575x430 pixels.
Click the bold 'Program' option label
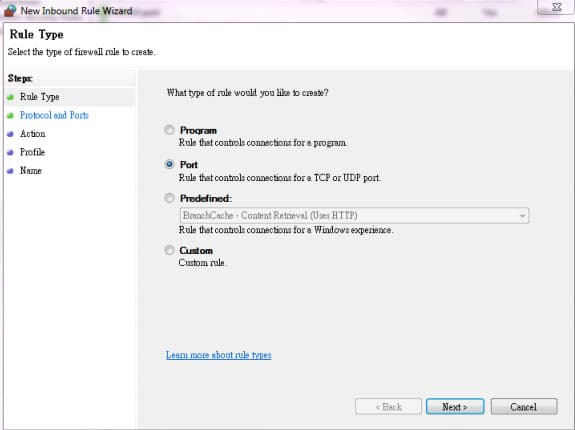[198, 131]
